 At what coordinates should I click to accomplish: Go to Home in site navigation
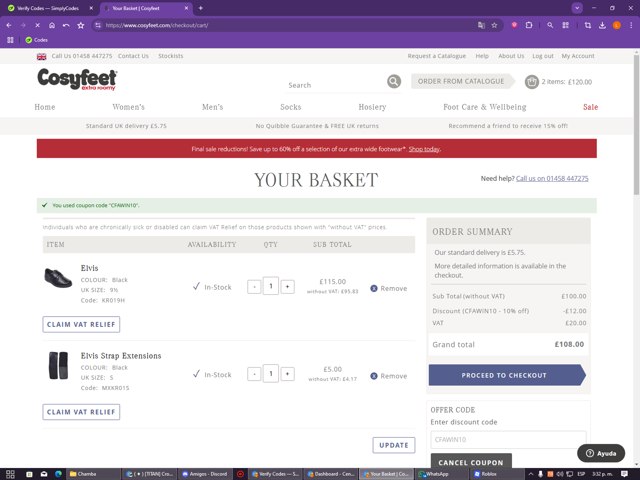point(45,107)
